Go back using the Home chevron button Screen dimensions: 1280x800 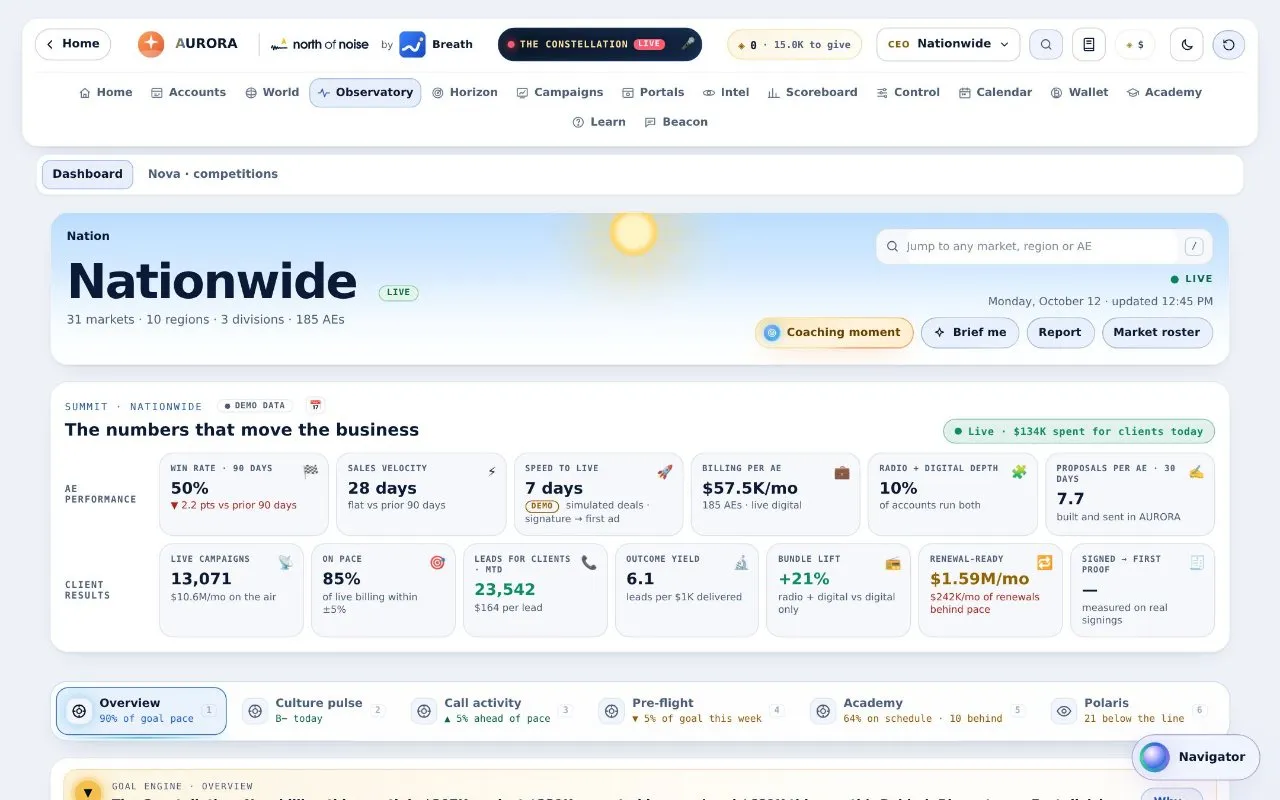point(73,44)
